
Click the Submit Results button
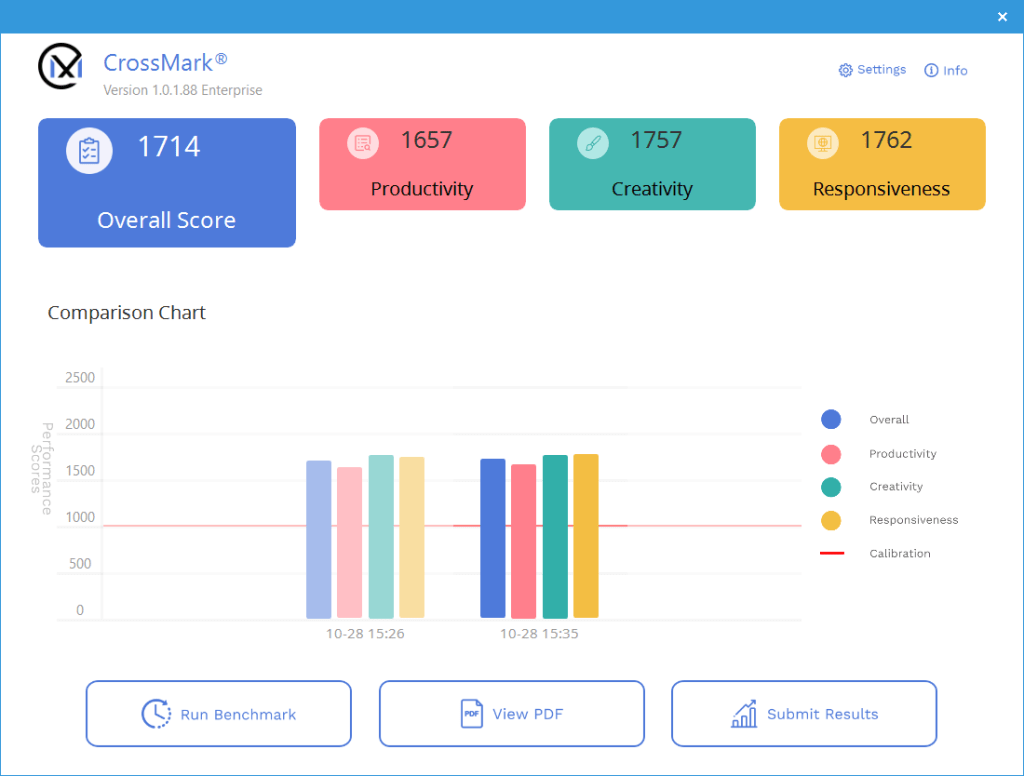coord(804,713)
